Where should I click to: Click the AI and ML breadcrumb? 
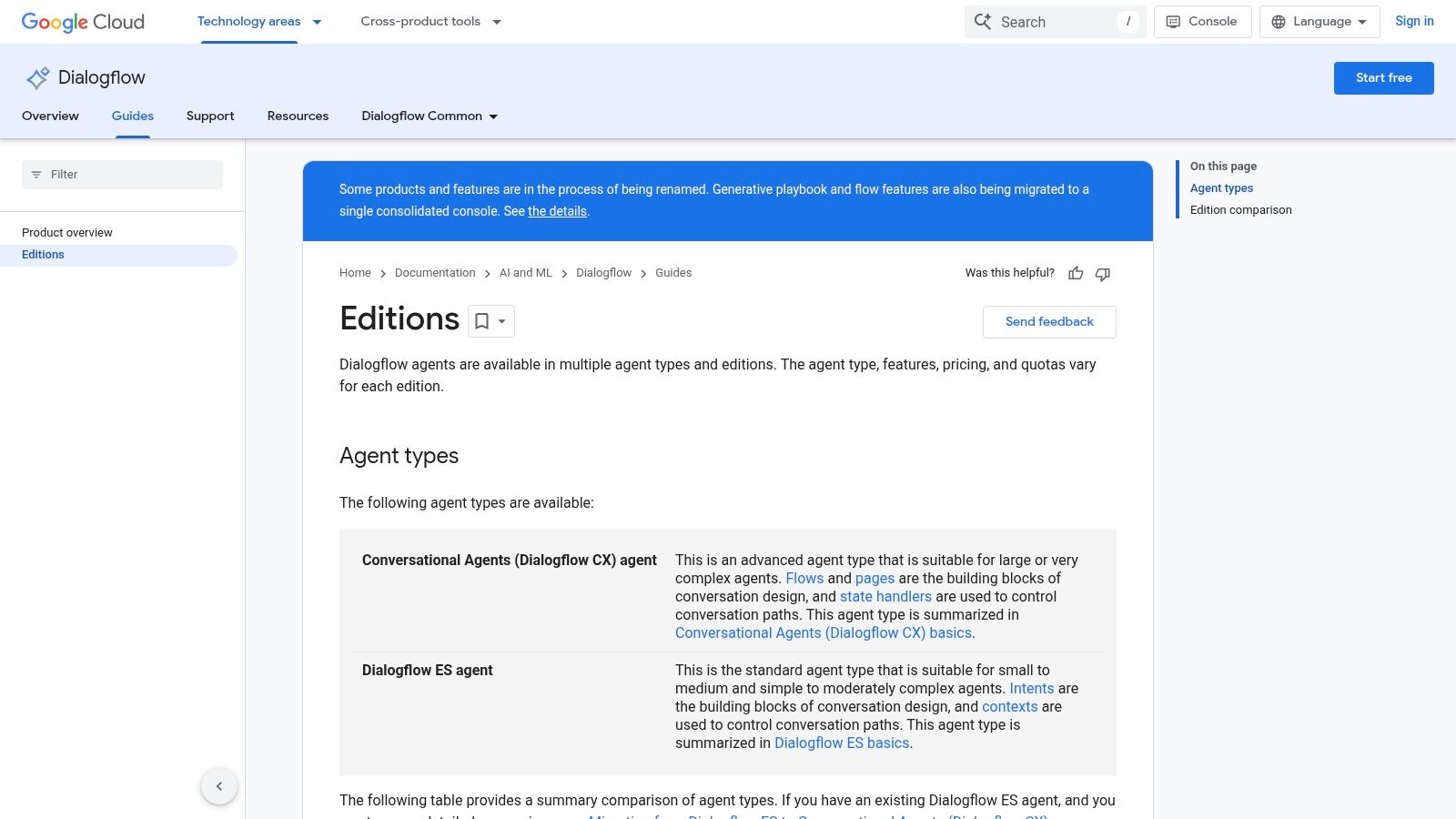(x=525, y=273)
